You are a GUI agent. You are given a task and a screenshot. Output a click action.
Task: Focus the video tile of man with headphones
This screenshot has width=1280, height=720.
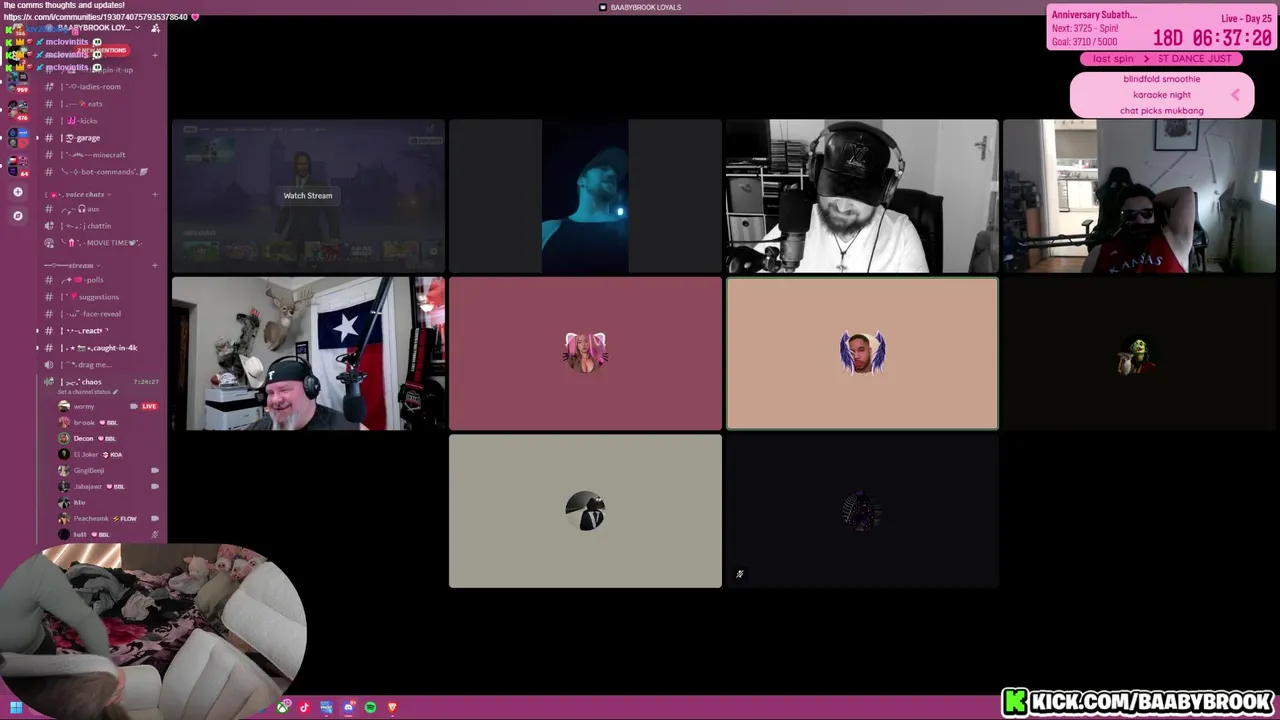coord(862,196)
